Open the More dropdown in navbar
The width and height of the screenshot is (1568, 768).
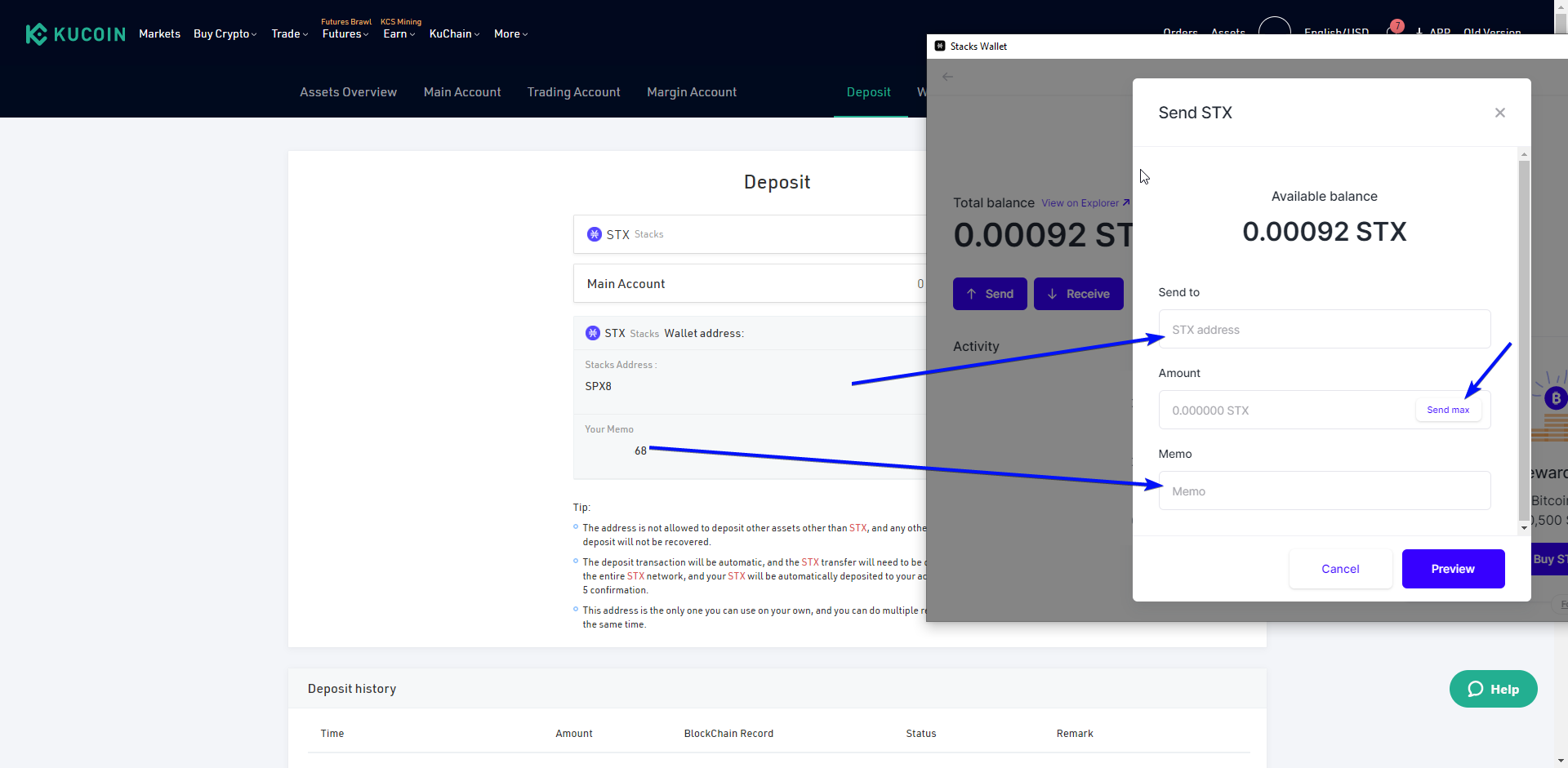click(510, 34)
